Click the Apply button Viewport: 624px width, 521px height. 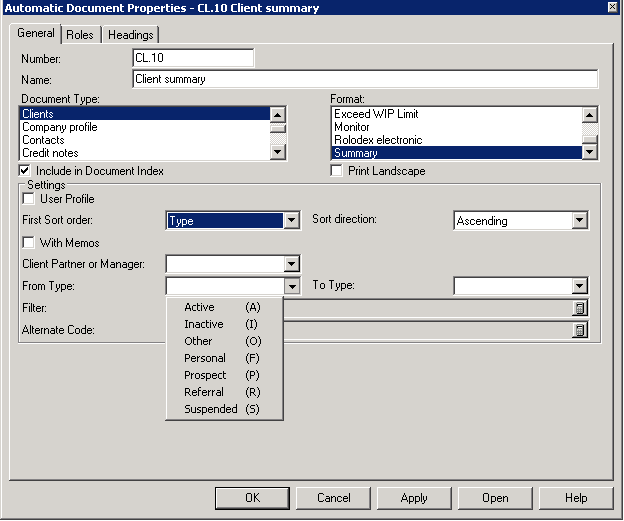tap(414, 498)
